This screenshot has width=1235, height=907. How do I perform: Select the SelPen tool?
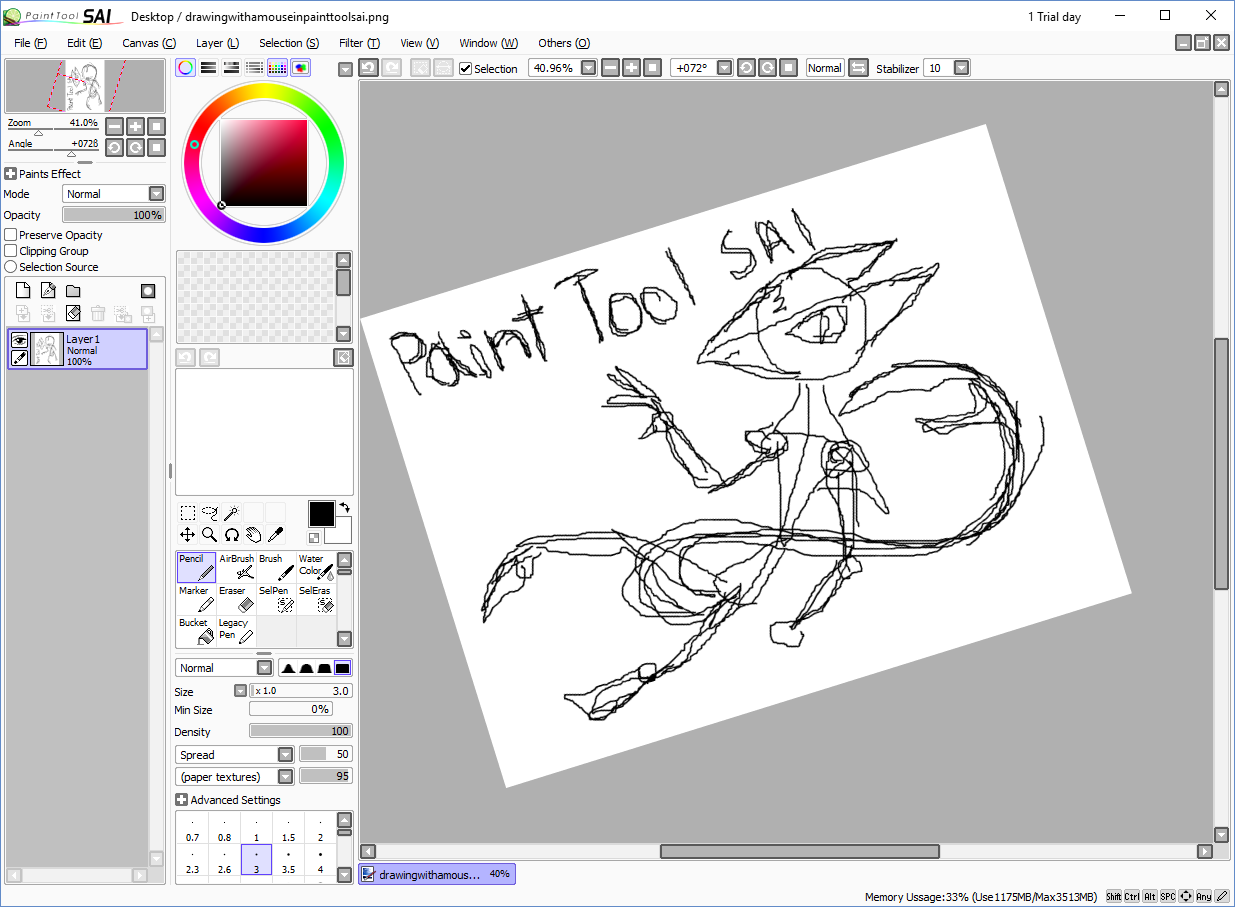click(x=277, y=599)
